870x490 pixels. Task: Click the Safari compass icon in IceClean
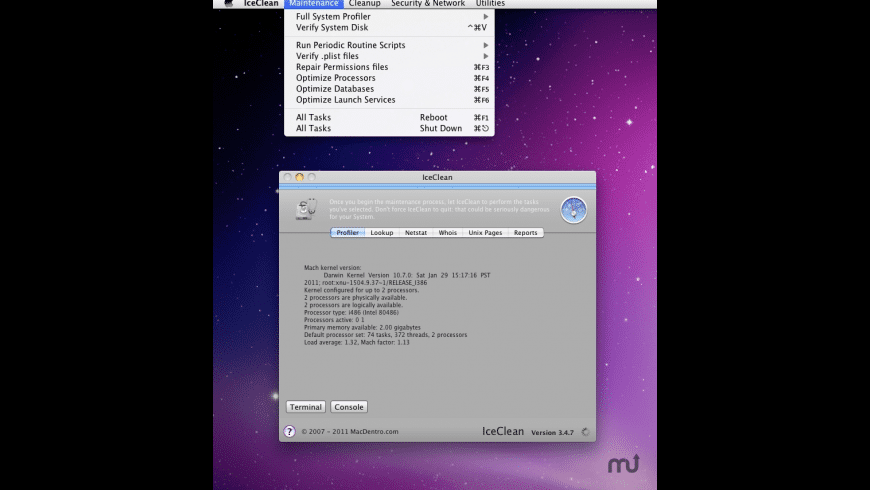[573, 210]
